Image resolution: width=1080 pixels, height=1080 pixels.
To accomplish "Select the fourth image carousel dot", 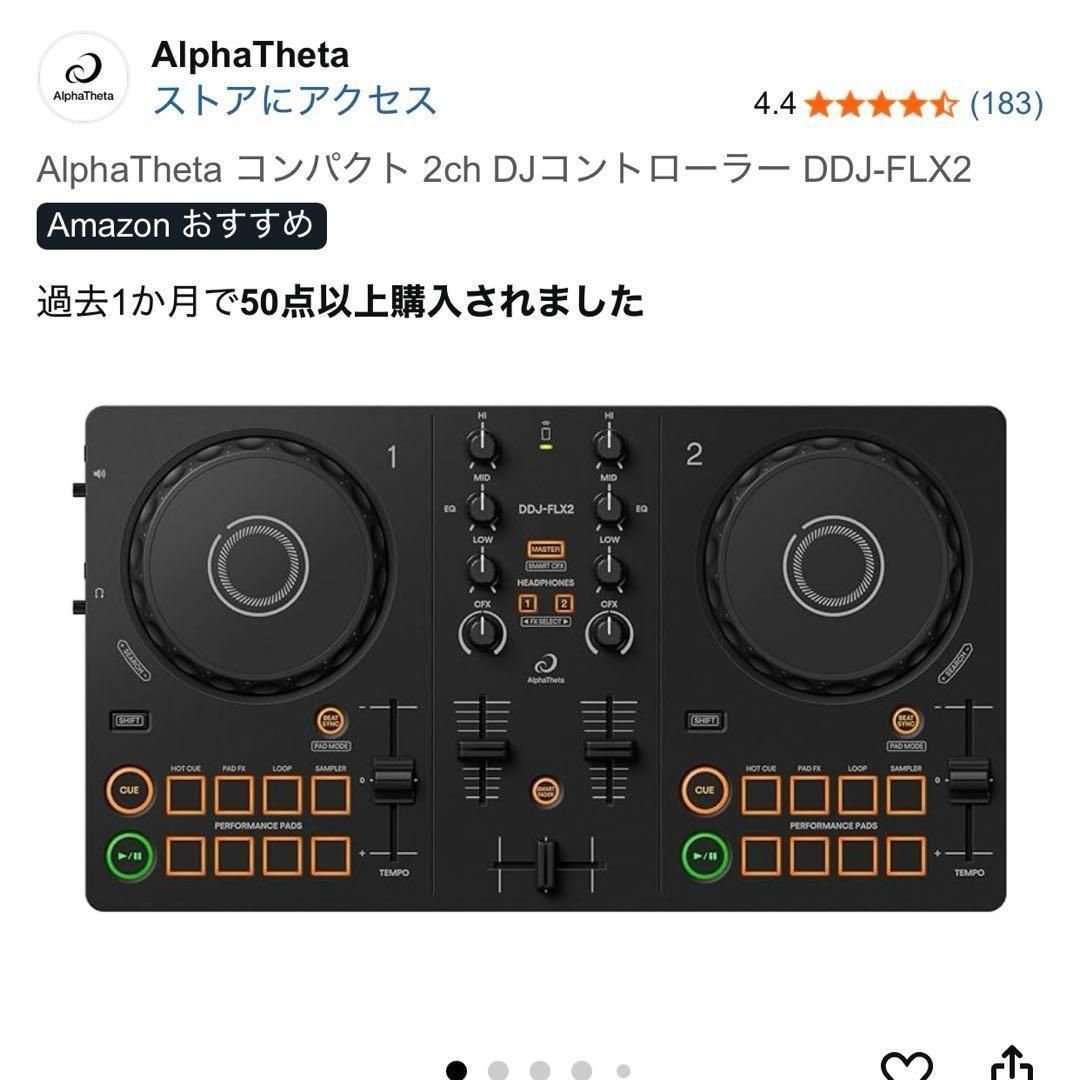I will click(x=581, y=1070).
